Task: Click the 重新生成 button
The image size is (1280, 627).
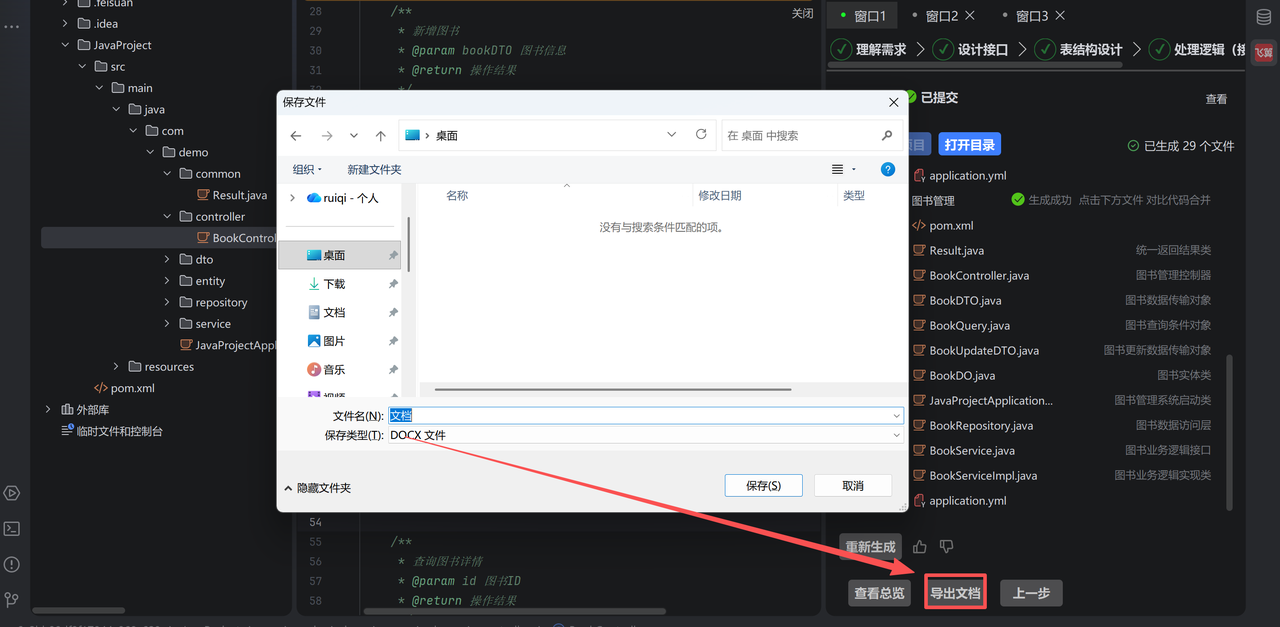Action: point(870,547)
